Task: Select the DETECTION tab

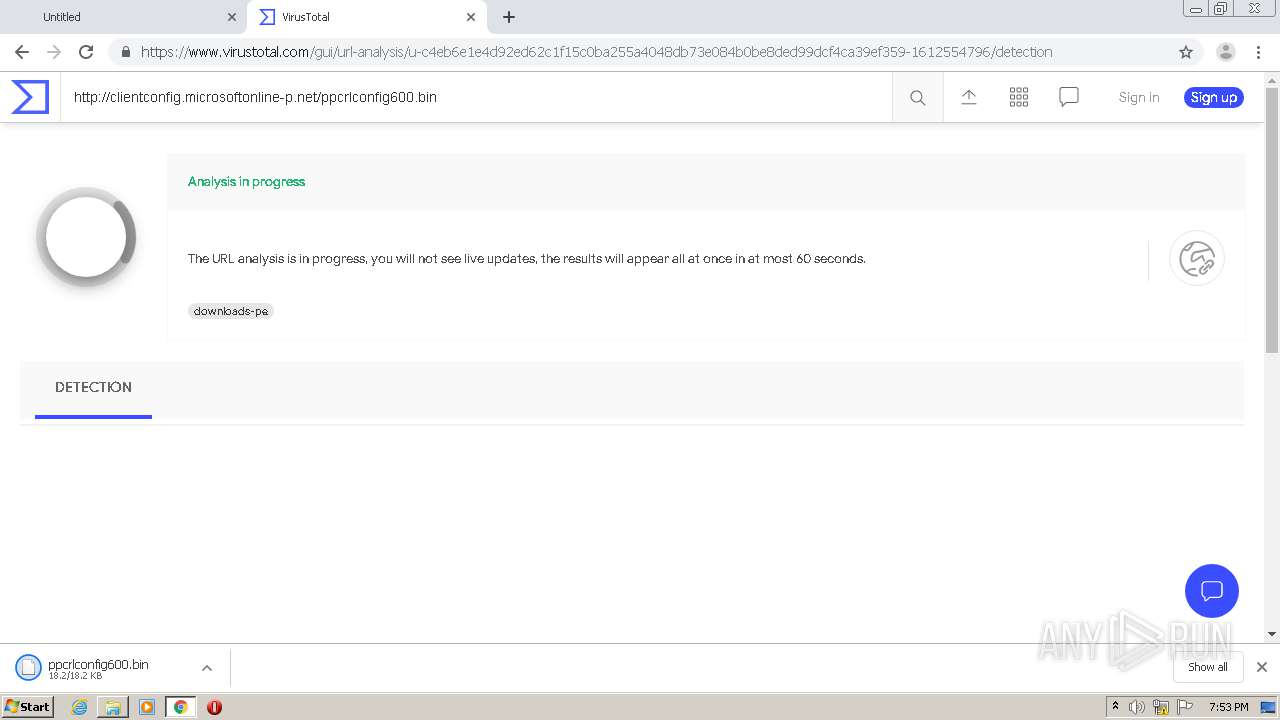Action: [93, 388]
